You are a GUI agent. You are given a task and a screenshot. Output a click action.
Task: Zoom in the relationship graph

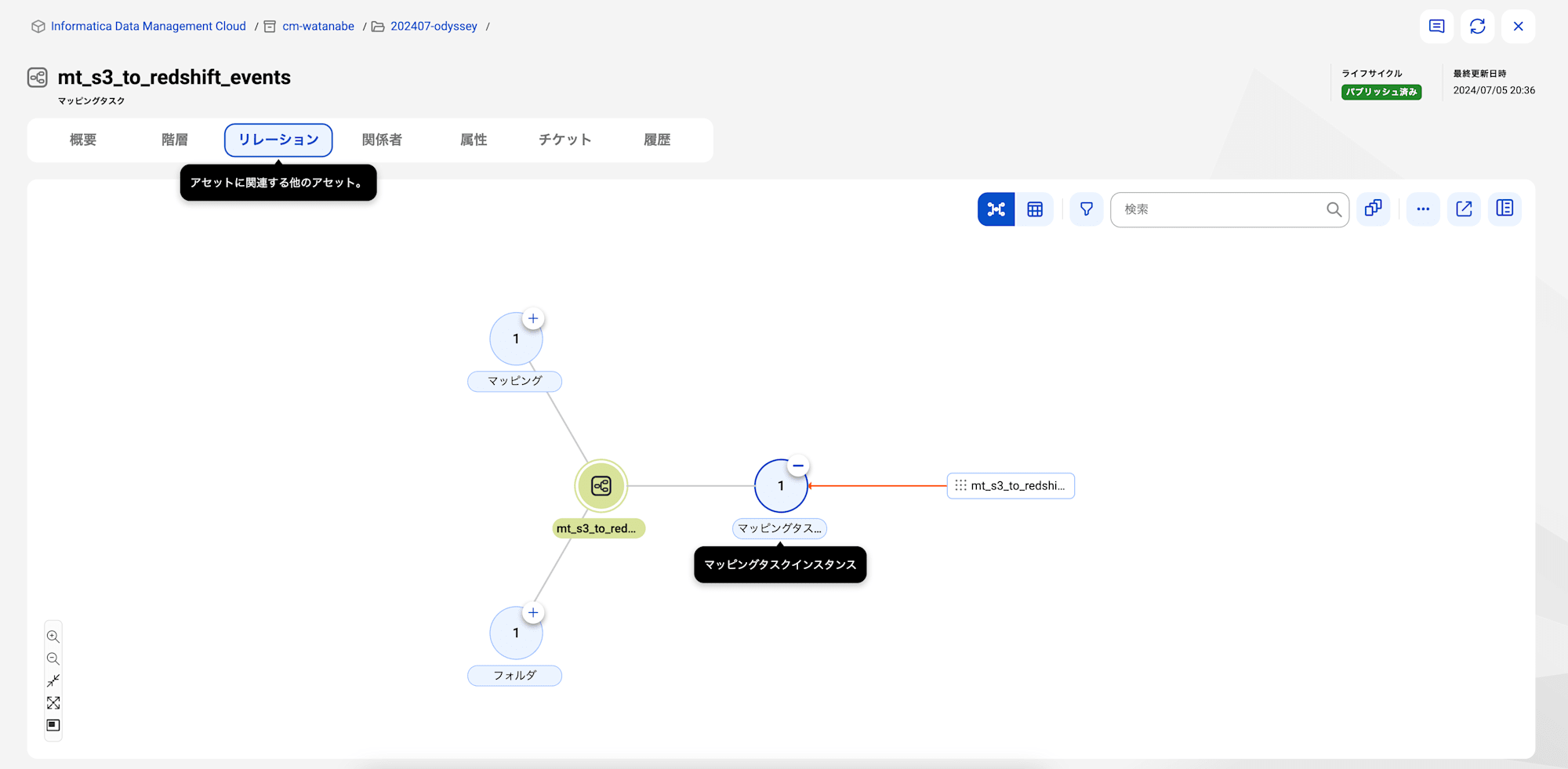coord(53,637)
